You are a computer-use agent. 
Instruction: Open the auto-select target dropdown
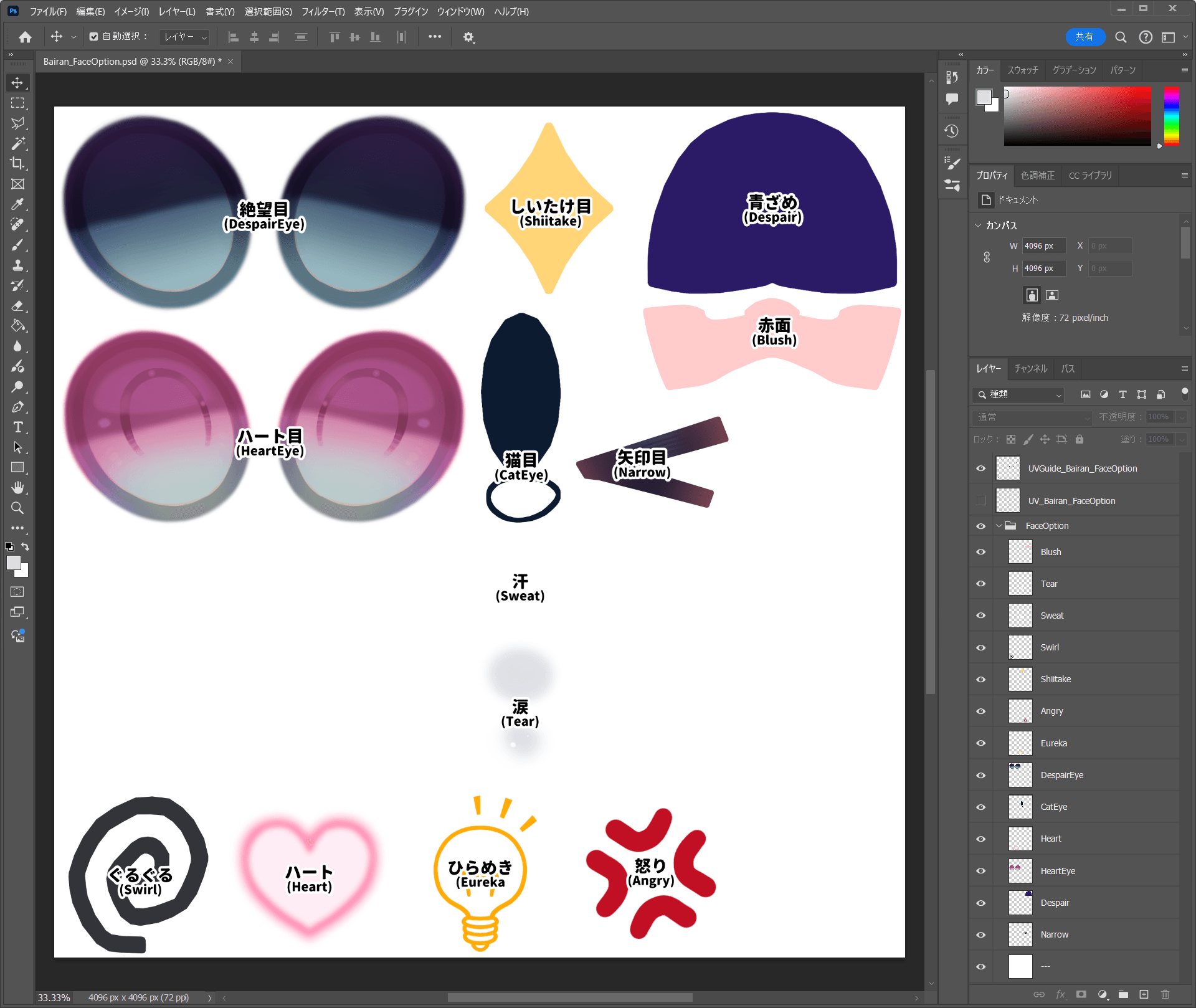click(184, 37)
